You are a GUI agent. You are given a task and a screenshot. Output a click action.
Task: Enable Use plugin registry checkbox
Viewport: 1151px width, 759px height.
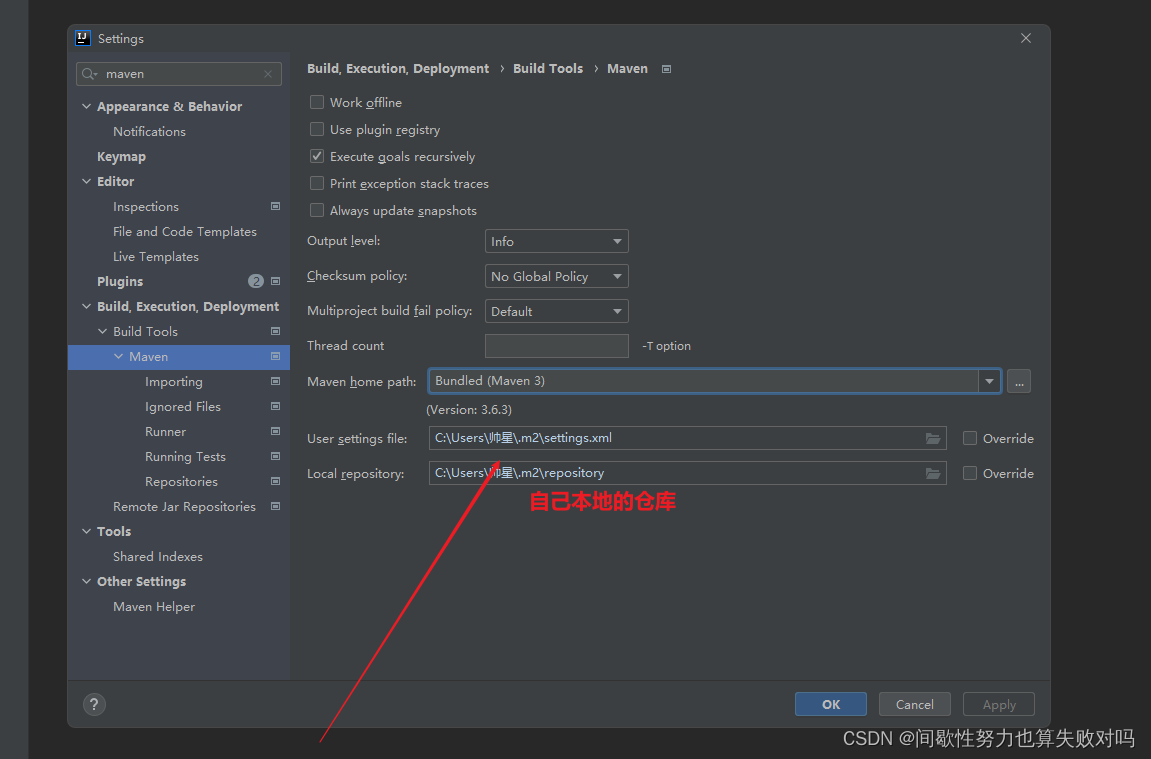[x=316, y=129]
